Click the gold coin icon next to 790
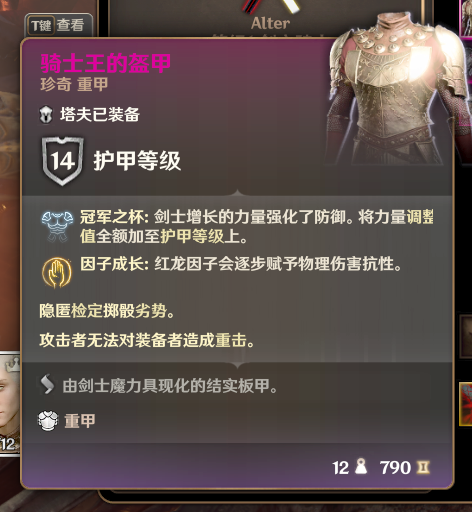472x512 pixels. 423,467
